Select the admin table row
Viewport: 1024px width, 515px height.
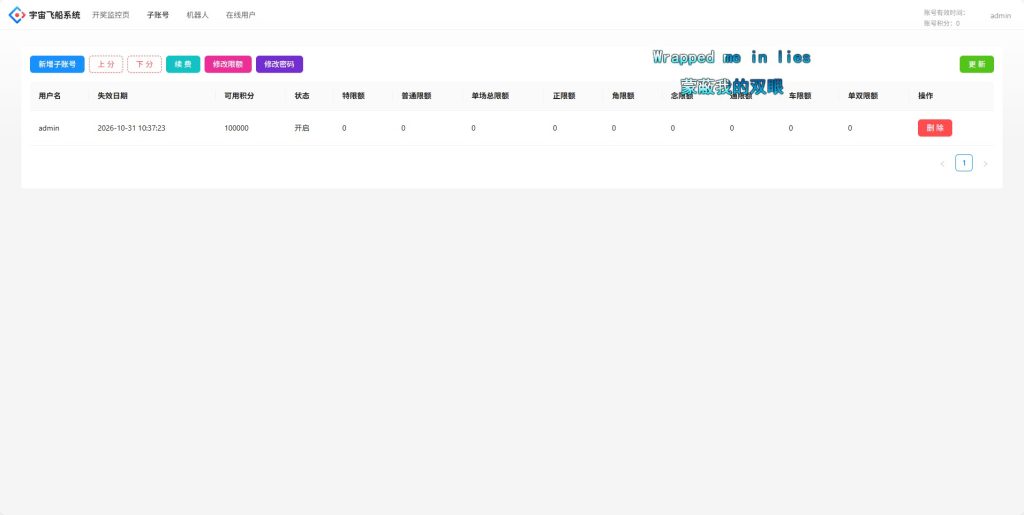(x=511, y=128)
